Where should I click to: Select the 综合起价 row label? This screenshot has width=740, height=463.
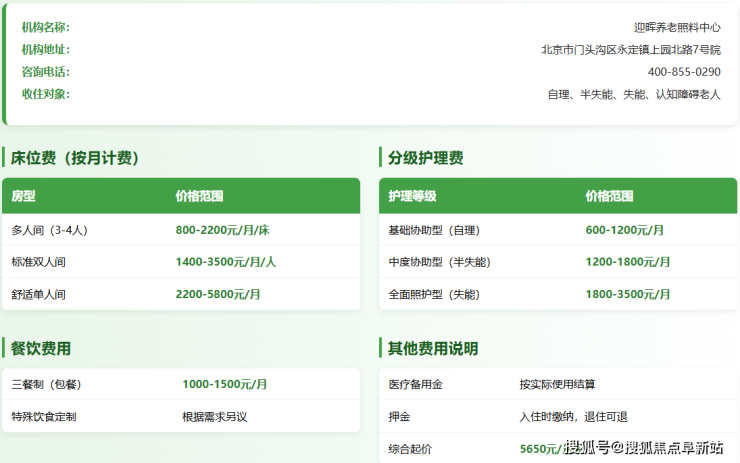pos(410,449)
